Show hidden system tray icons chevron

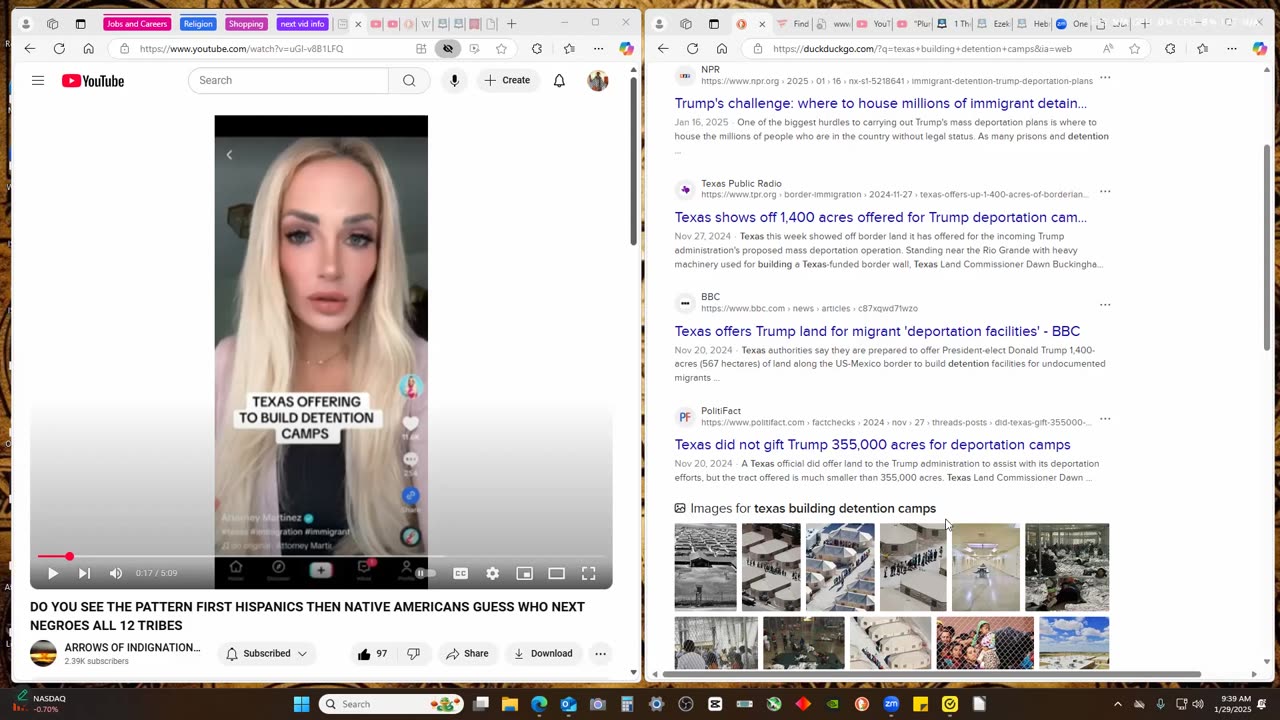click(1118, 704)
